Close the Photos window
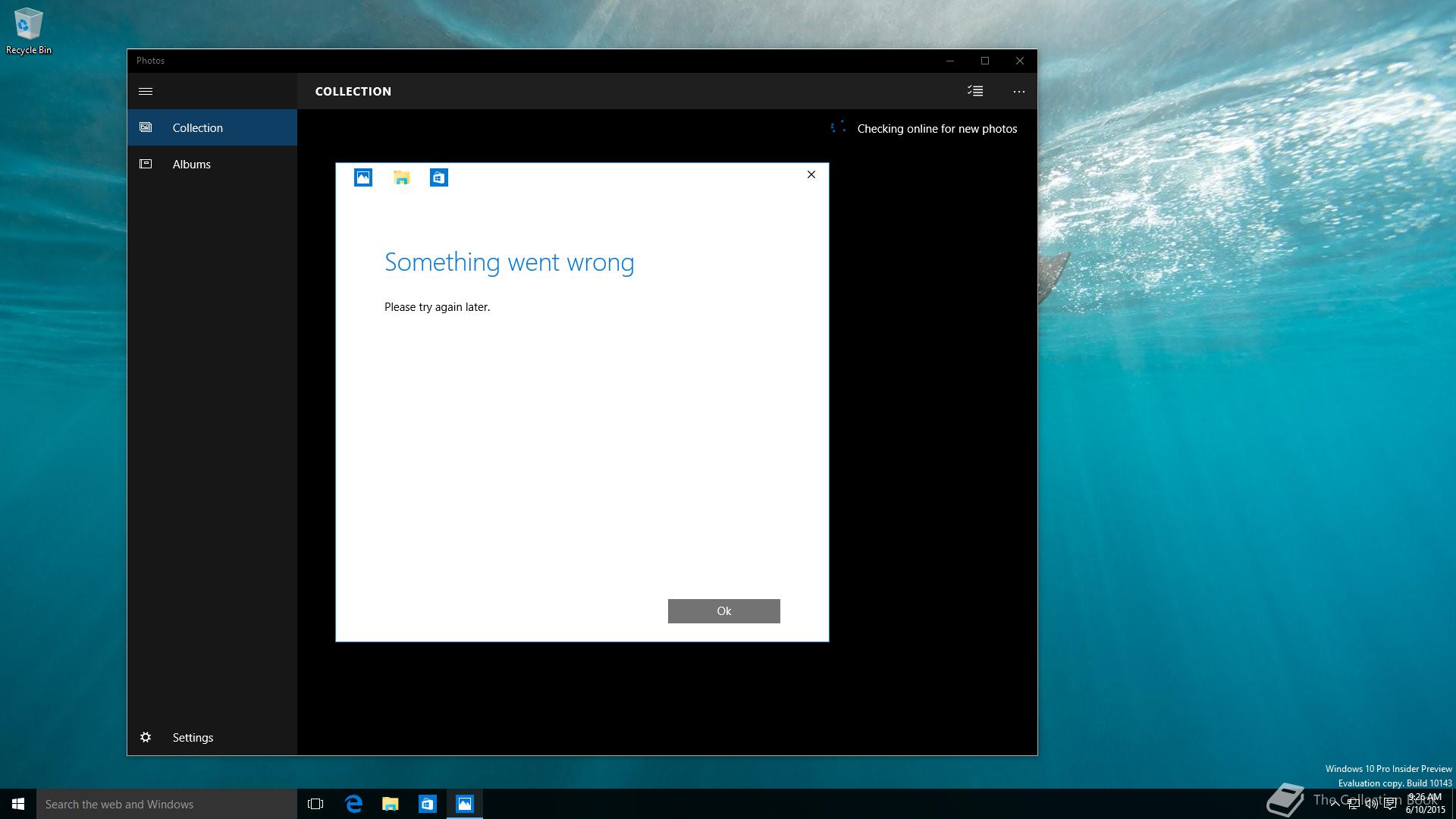 click(x=1020, y=61)
